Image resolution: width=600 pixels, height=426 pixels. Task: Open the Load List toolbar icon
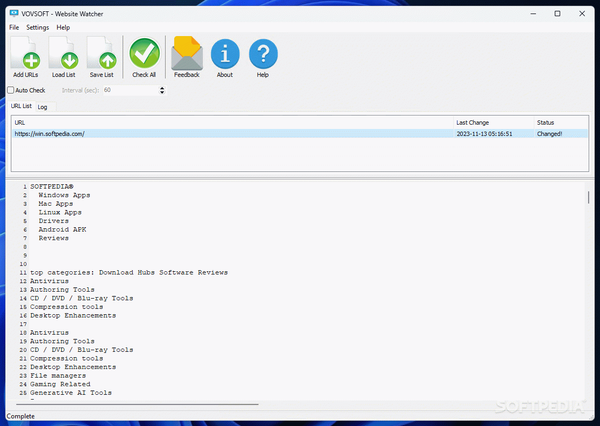point(64,57)
